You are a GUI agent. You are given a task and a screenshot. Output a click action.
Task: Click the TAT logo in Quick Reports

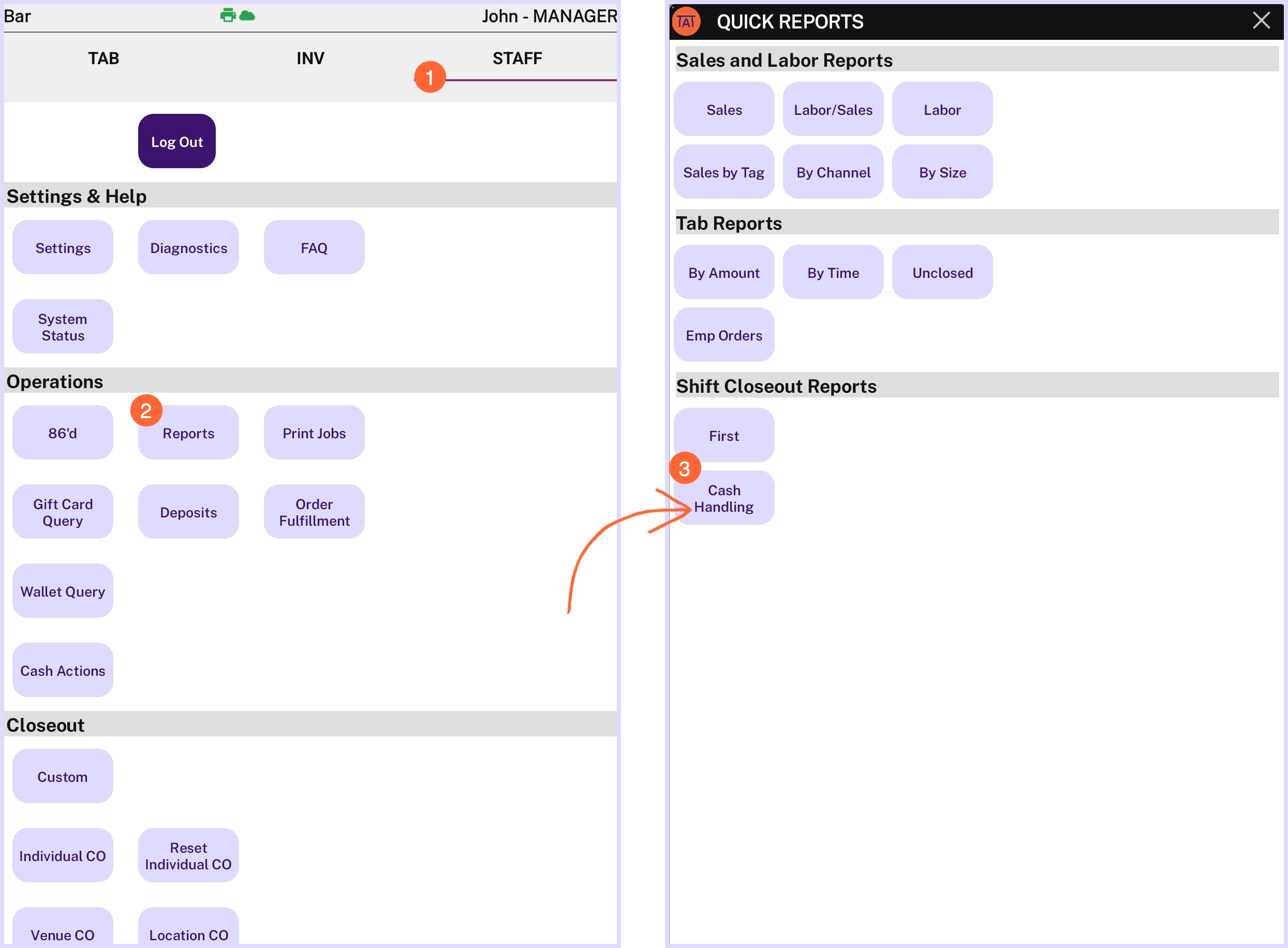tap(686, 22)
